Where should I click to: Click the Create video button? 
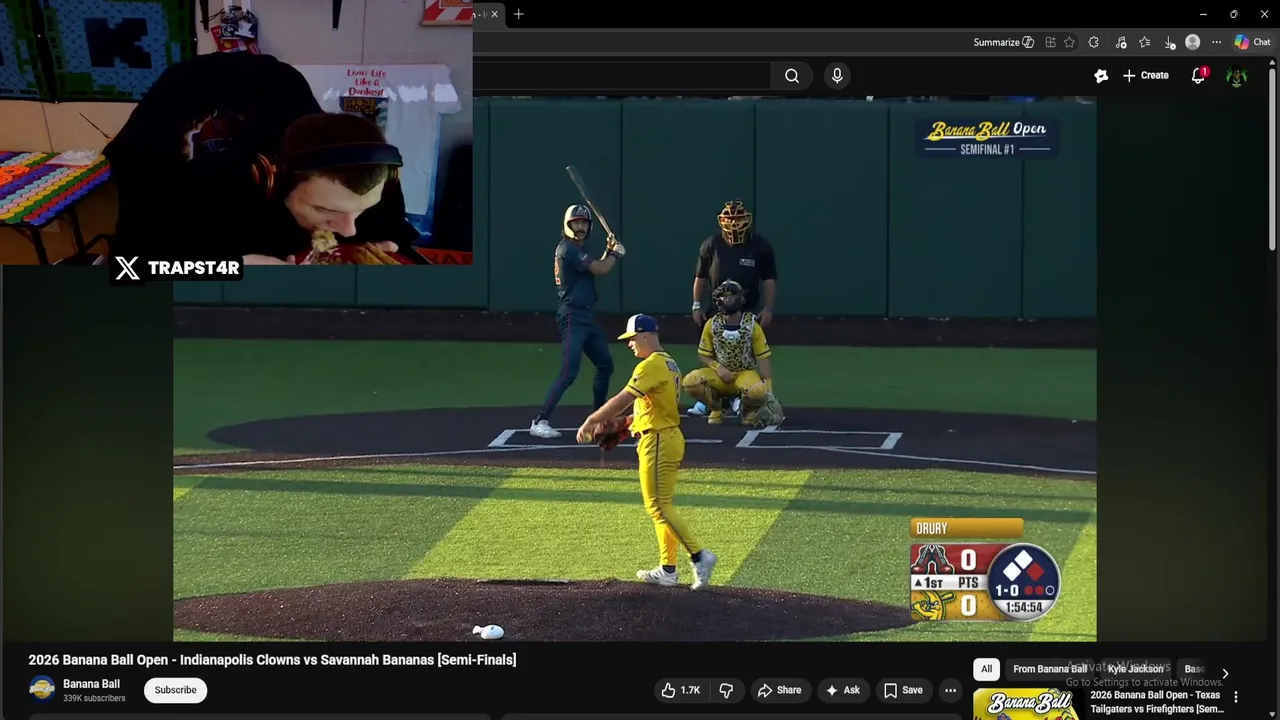click(1145, 75)
